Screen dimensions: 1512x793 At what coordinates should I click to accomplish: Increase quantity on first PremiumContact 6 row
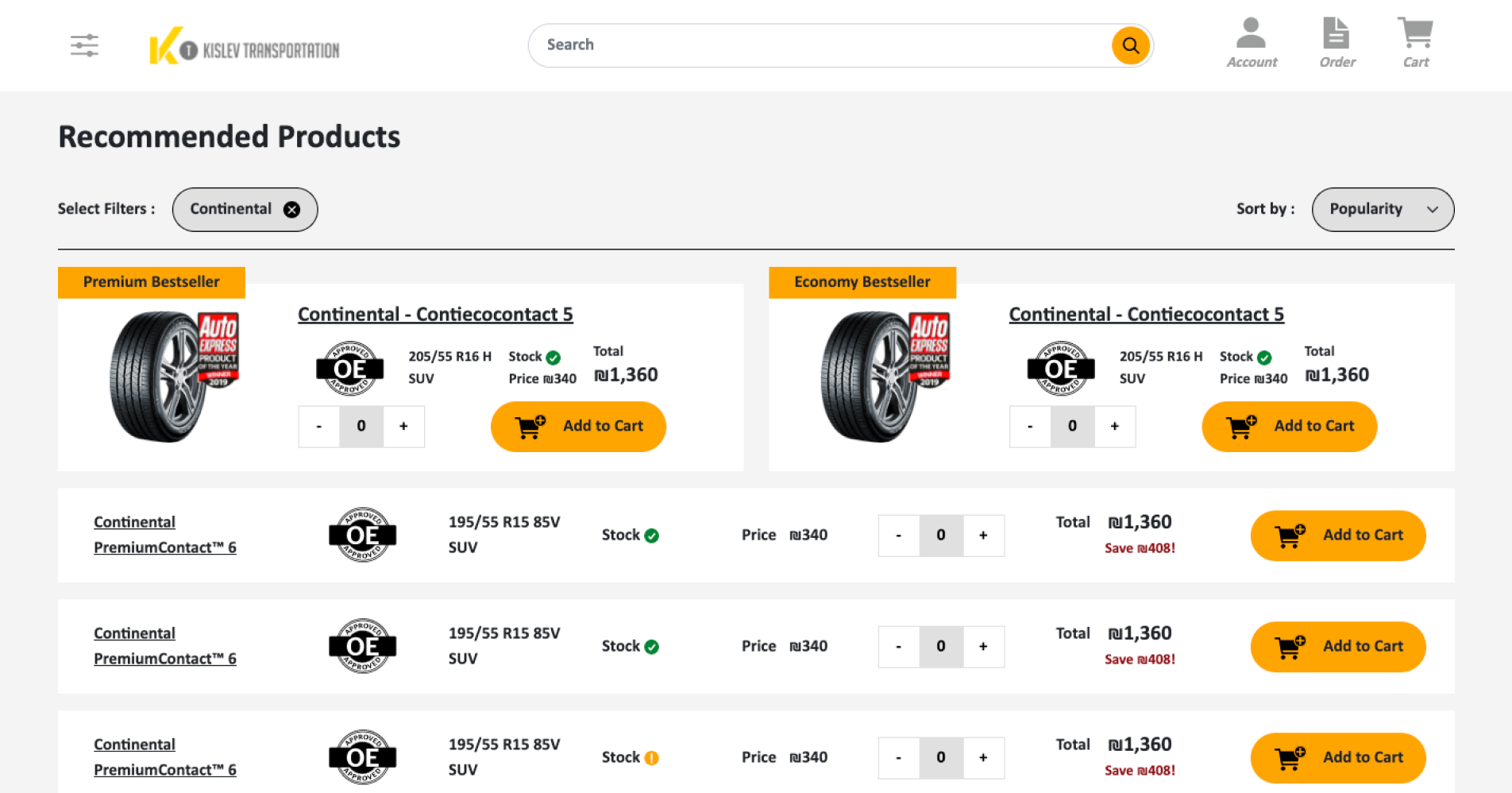[983, 536]
